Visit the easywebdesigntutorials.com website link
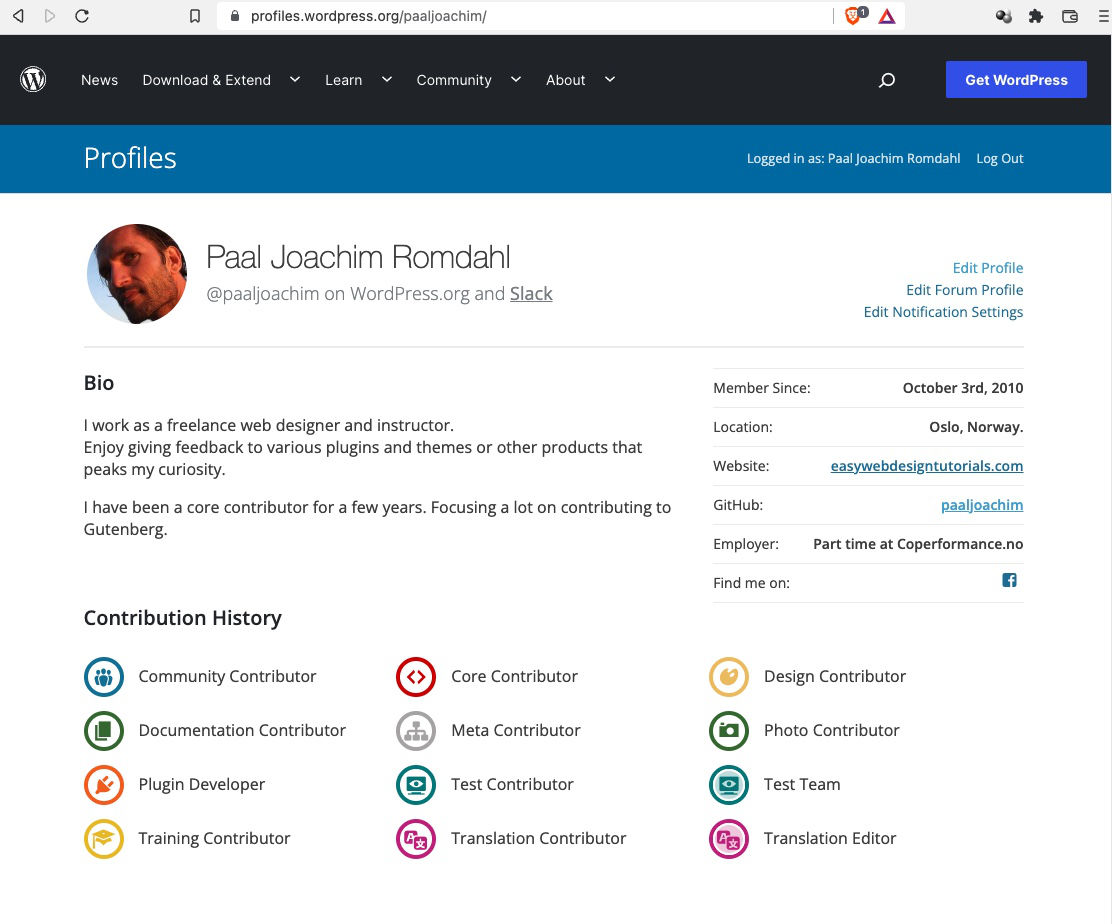Screen dimensions: 1112x924 tap(926, 466)
